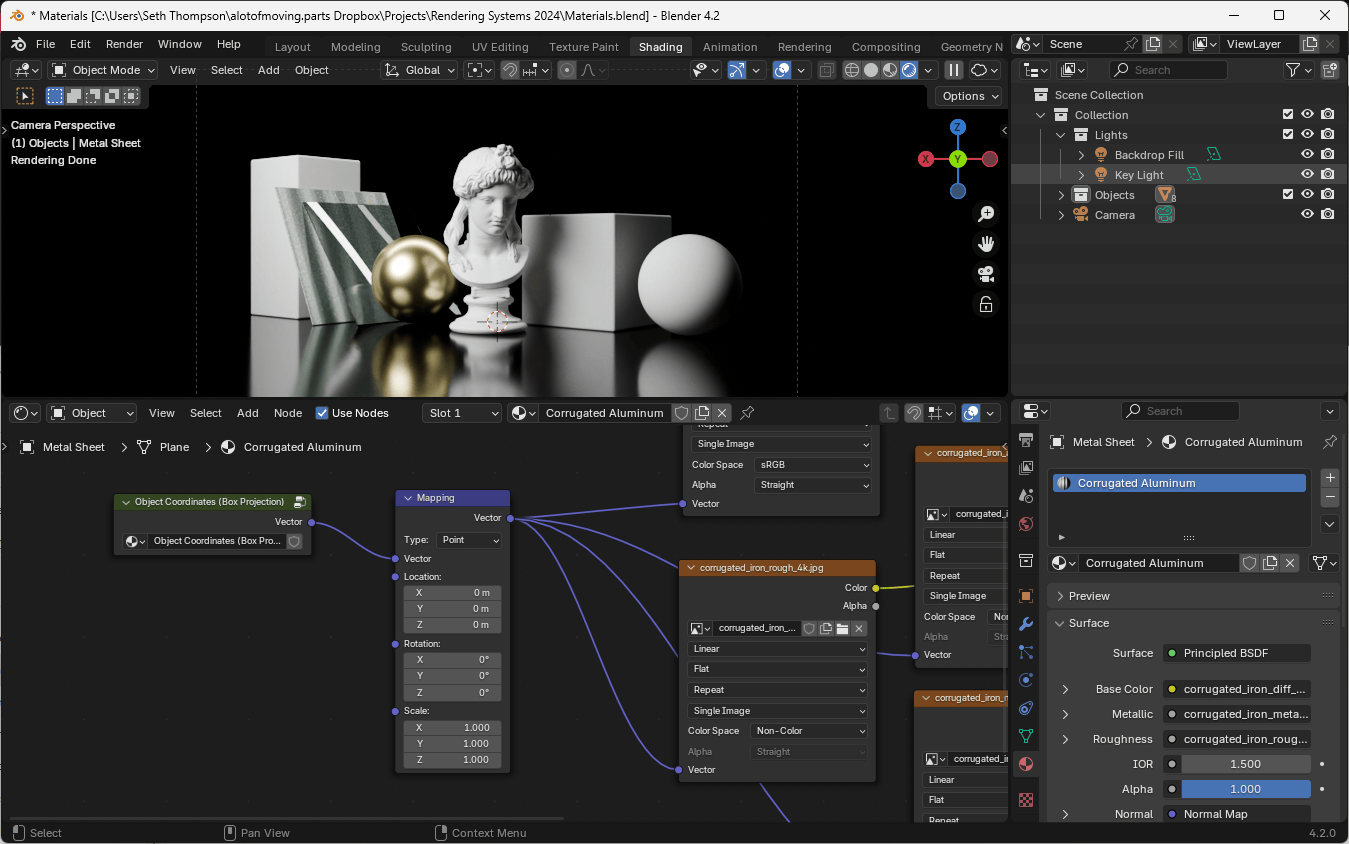Pause the viewport render preview
This screenshot has width=1349, height=844.
pos(954,70)
